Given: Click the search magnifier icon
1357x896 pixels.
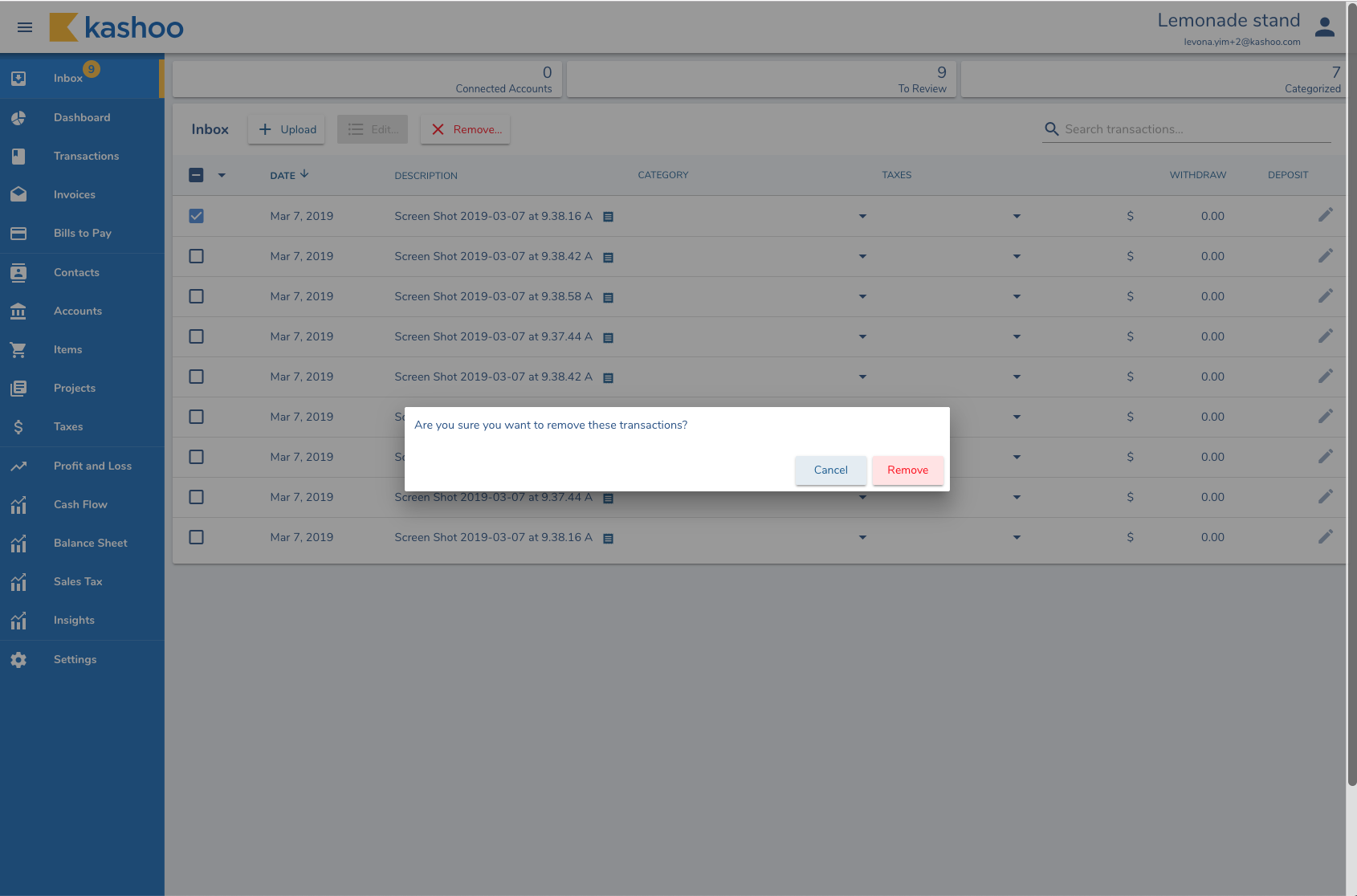Looking at the screenshot, I should [x=1051, y=129].
